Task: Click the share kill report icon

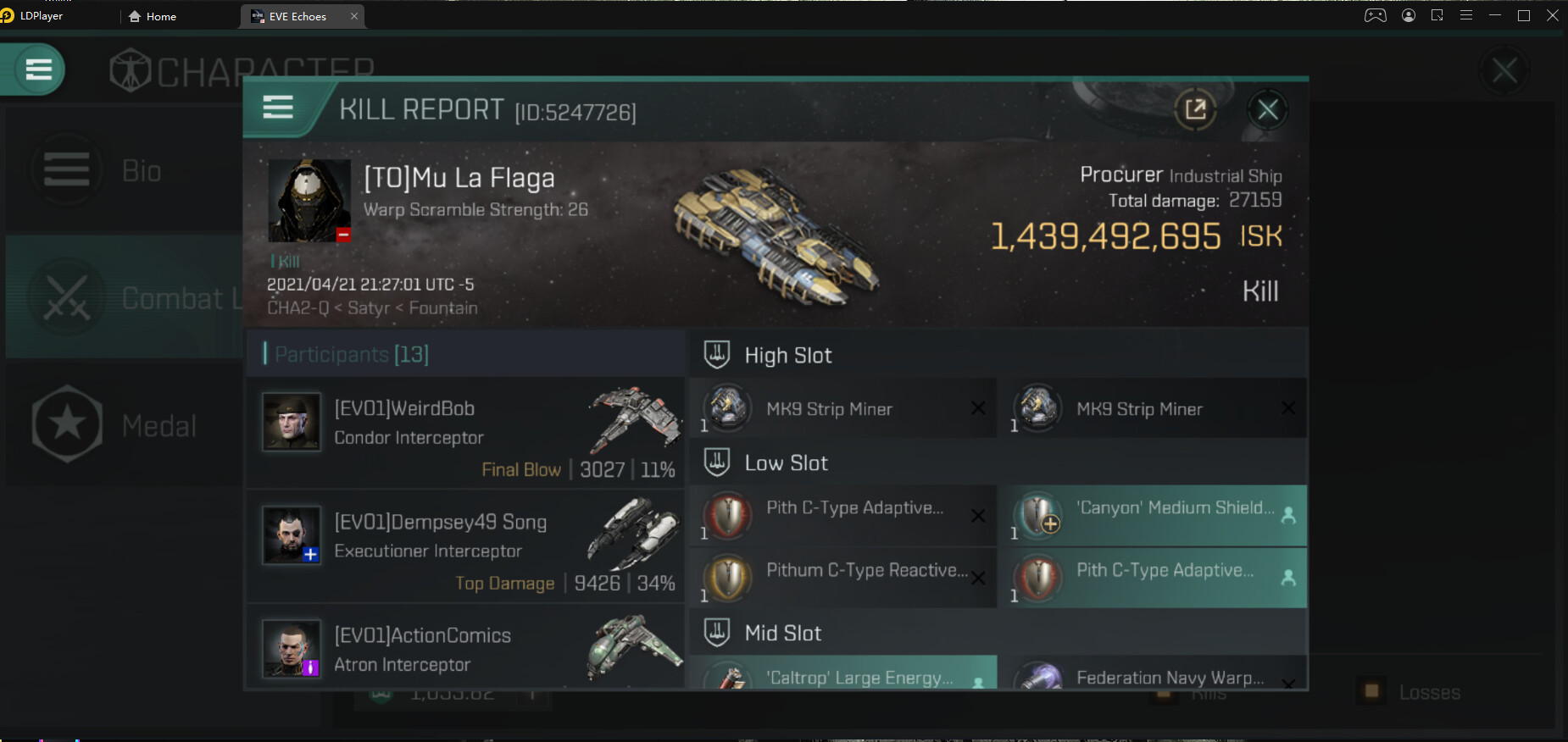Action: pos(1195,109)
